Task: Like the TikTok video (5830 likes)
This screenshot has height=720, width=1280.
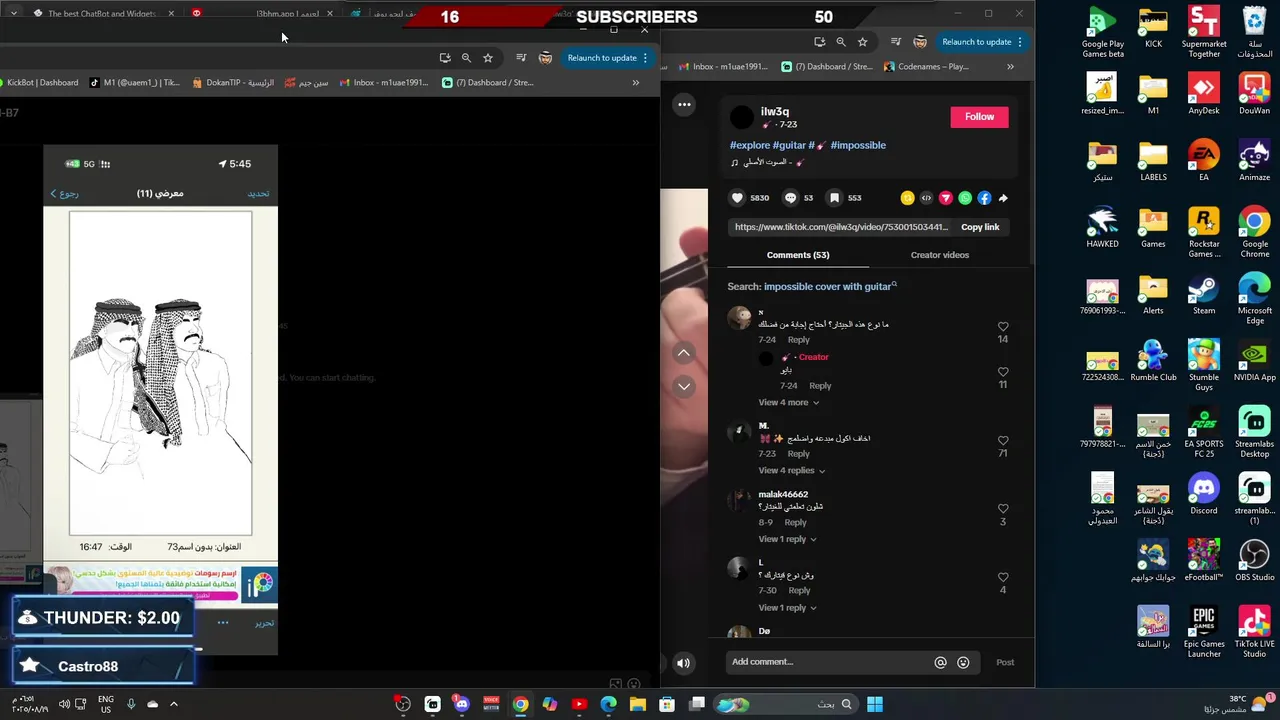Action: (x=737, y=198)
